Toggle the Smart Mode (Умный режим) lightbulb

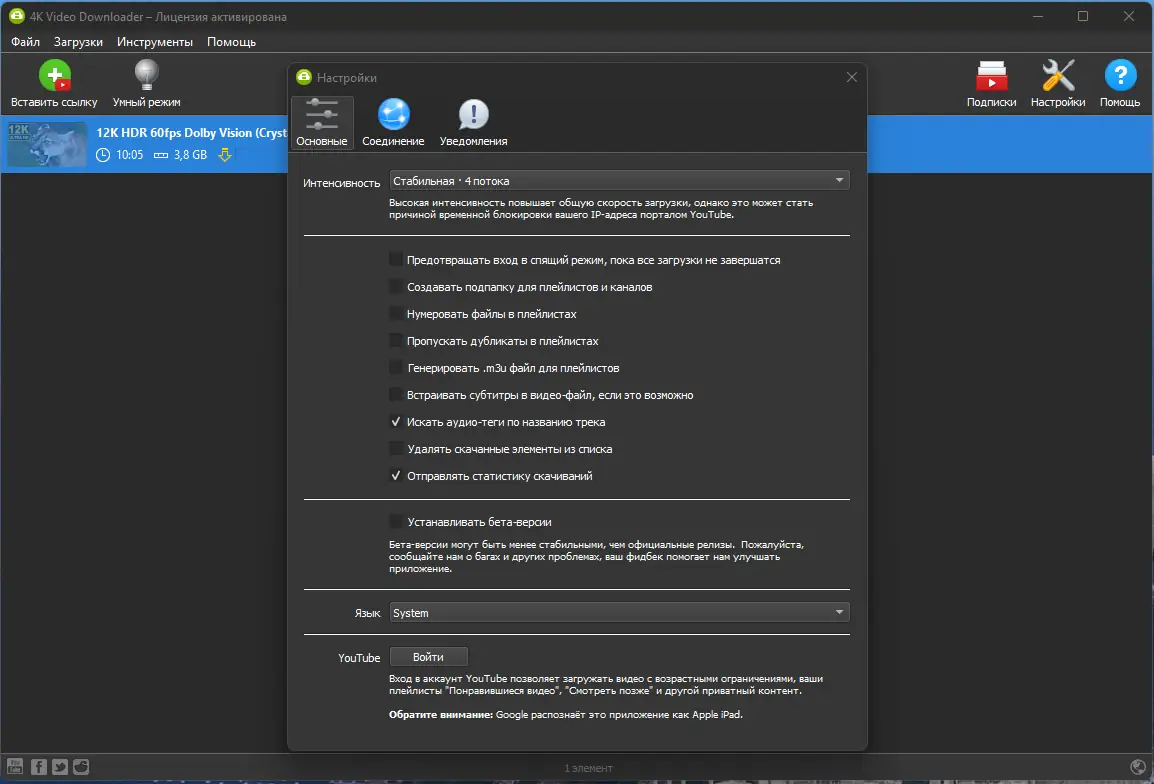pos(146,75)
